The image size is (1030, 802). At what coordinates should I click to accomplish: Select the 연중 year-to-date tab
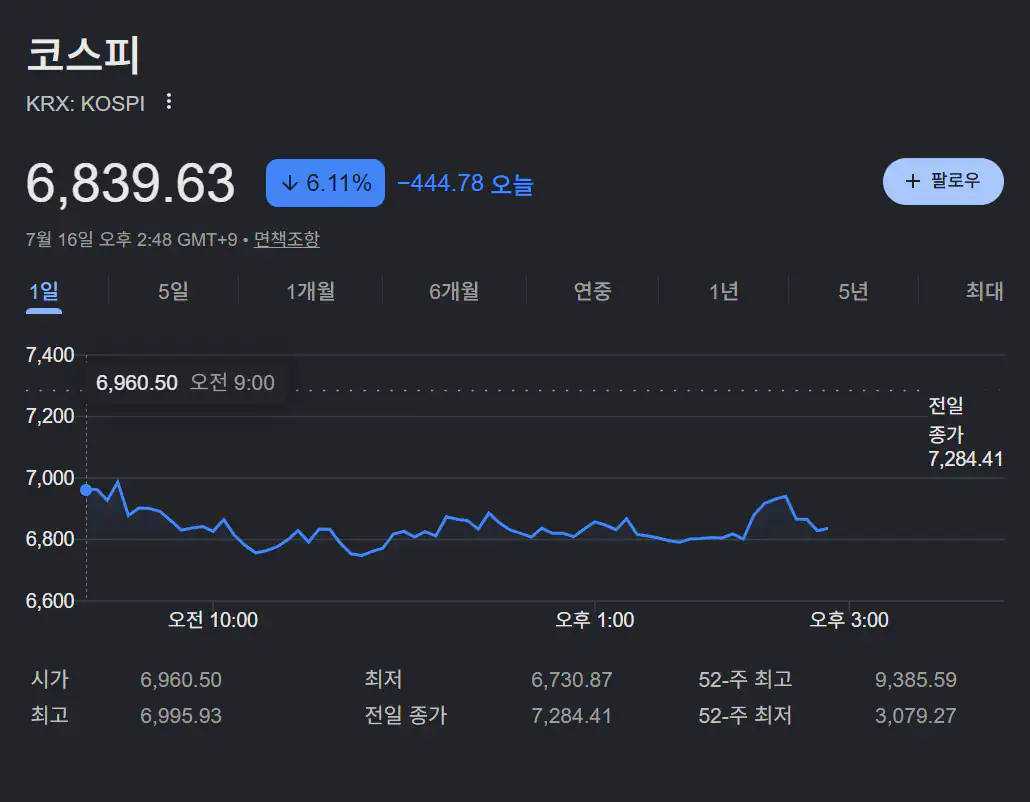(x=593, y=291)
